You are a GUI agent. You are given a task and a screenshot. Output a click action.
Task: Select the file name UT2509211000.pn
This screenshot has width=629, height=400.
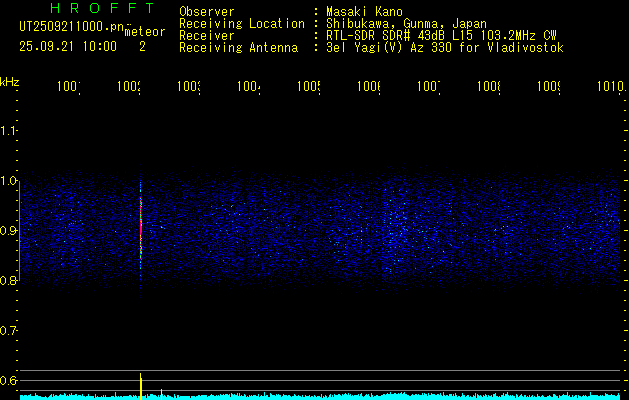[x=71, y=27]
